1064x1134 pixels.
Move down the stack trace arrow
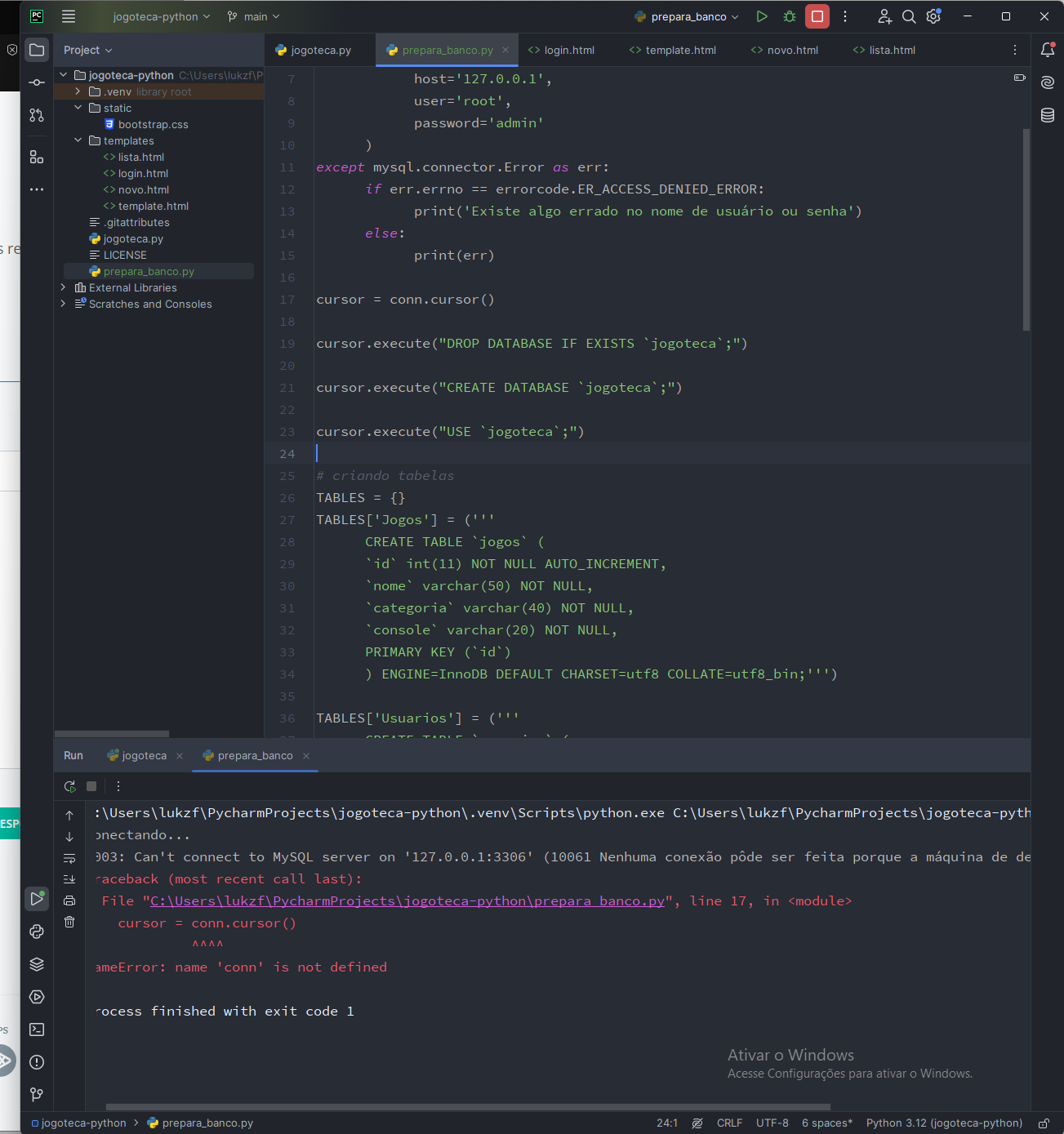[x=69, y=837]
